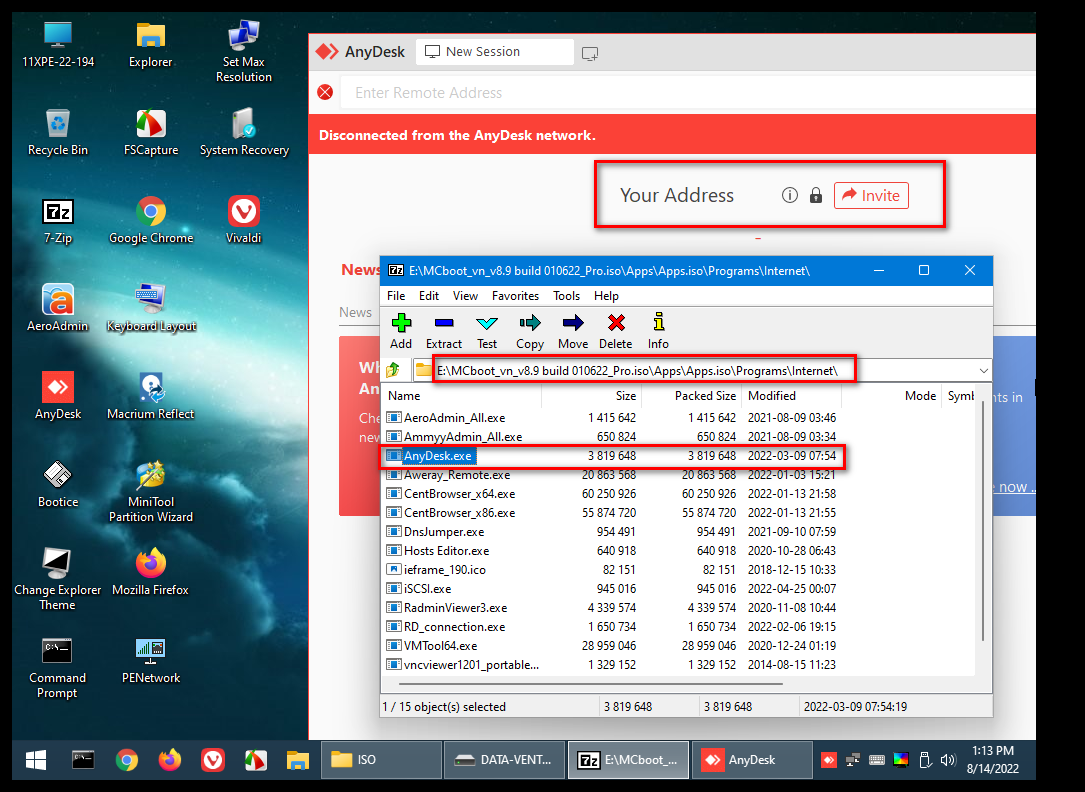Click the Extract toolbar icon

click(x=444, y=331)
